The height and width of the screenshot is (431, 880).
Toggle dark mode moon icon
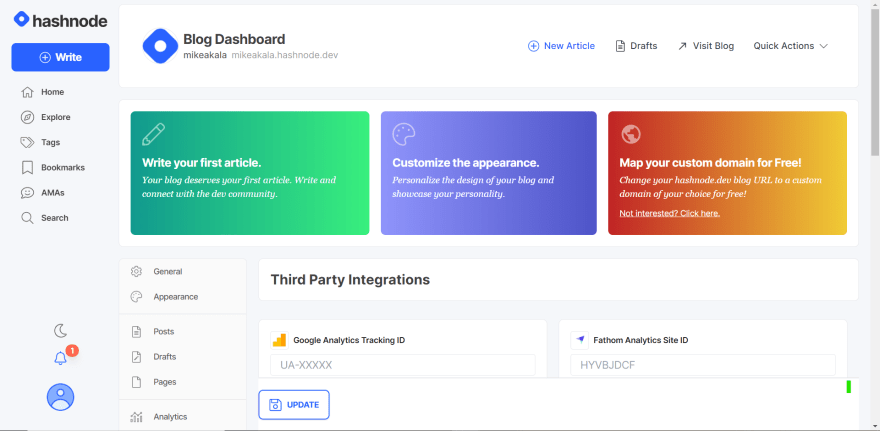pyautogui.click(x=60, y=331)
